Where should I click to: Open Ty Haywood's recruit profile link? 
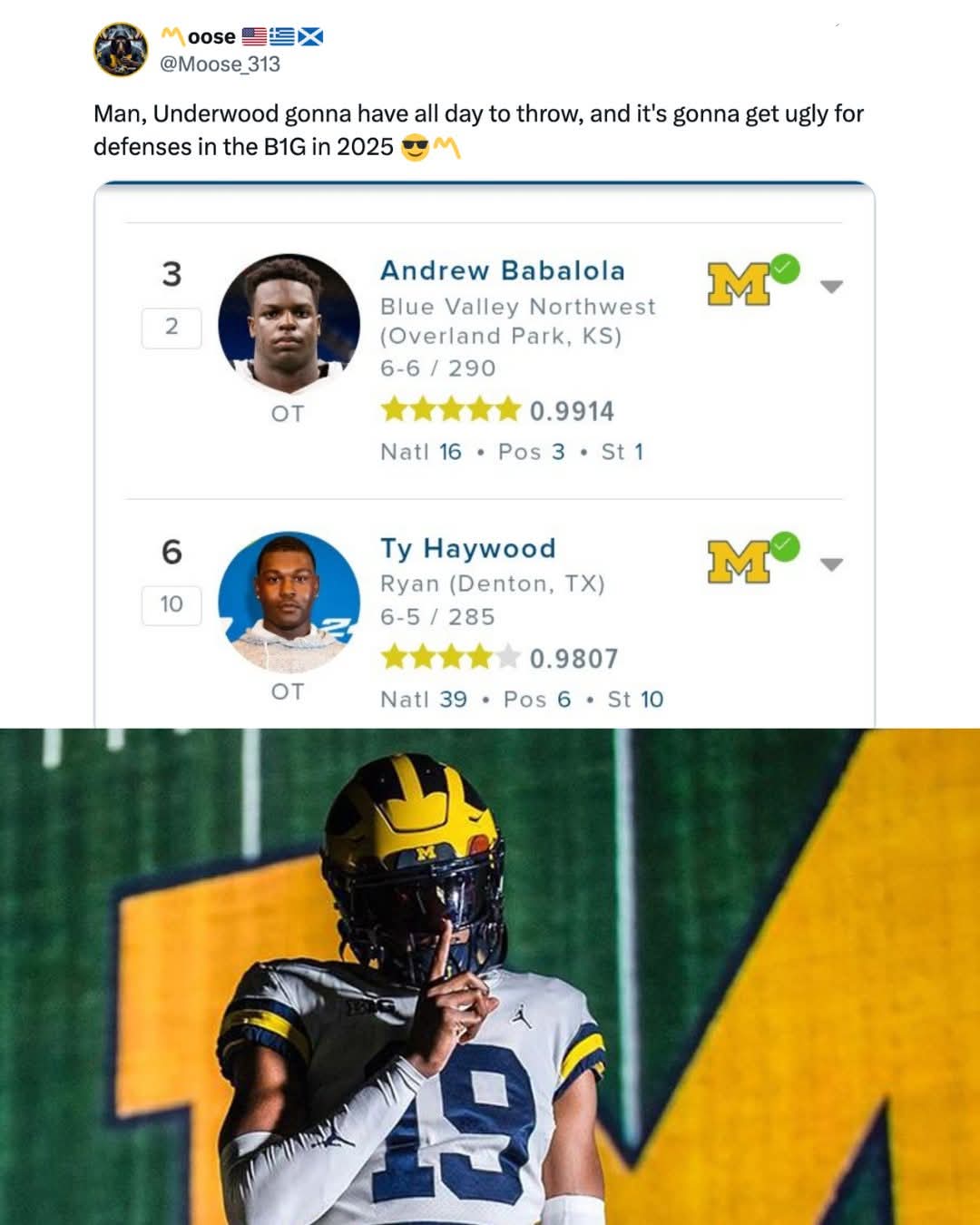pos(467,548)
